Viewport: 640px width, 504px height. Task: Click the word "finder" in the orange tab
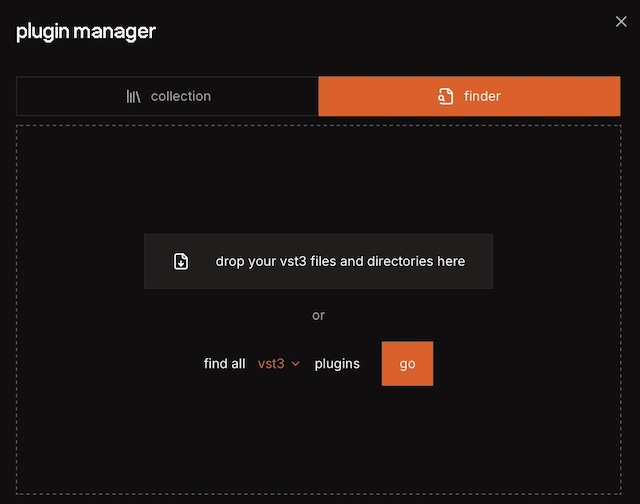point(482,97)
